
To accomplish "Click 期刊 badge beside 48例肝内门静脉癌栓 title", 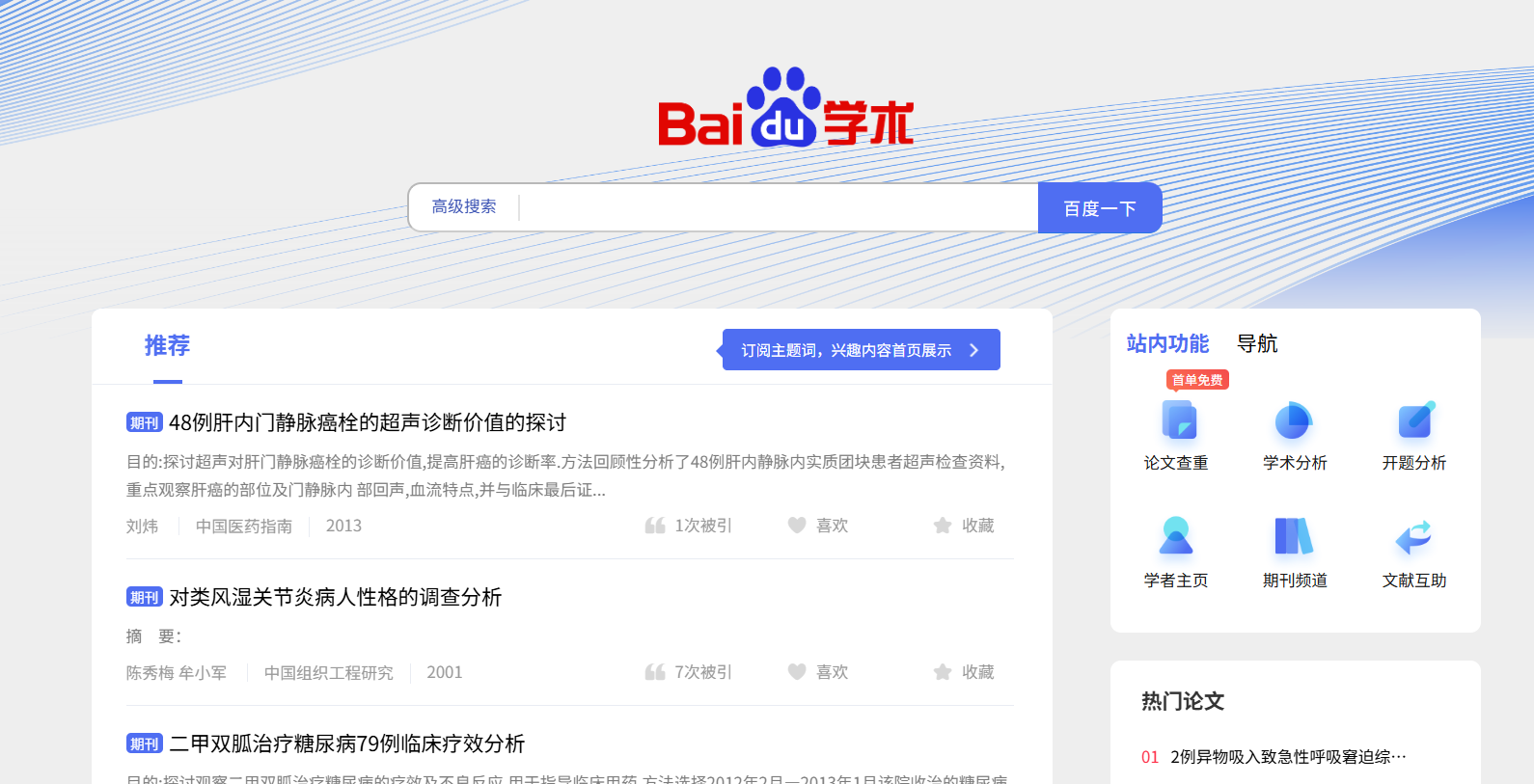I will 145,422.
